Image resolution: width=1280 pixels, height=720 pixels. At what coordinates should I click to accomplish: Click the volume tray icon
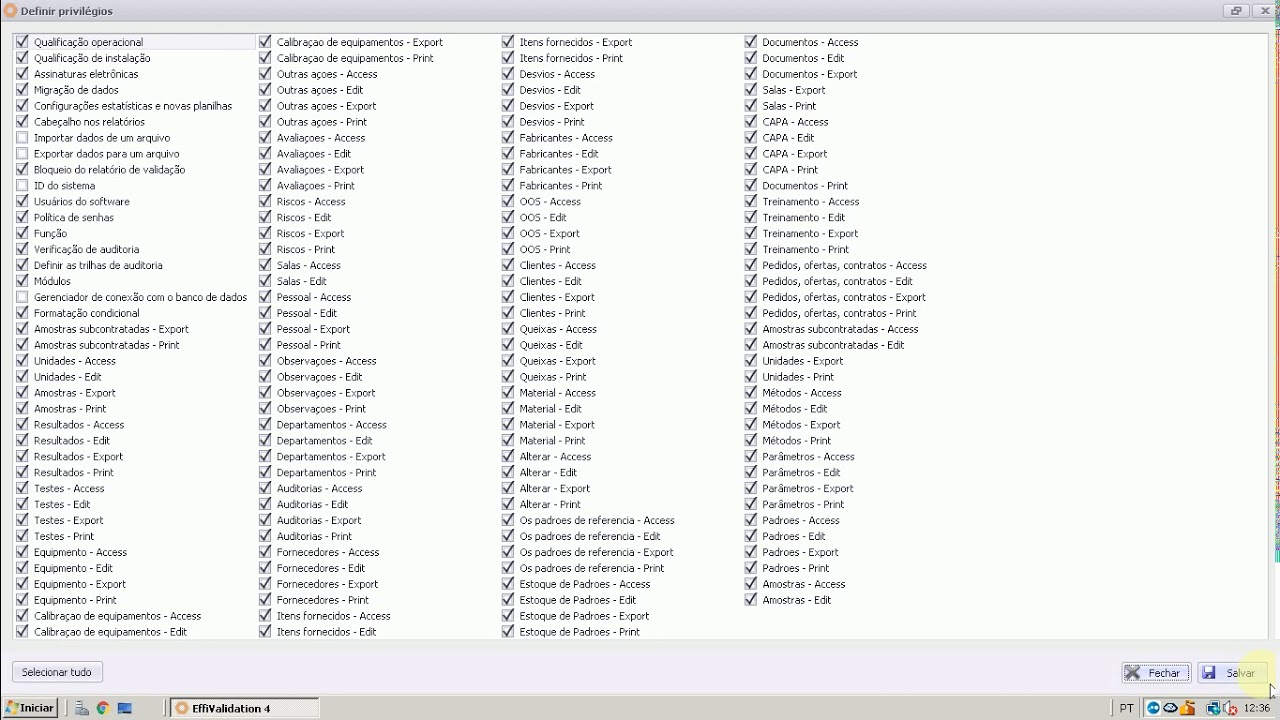(1230, 708)
